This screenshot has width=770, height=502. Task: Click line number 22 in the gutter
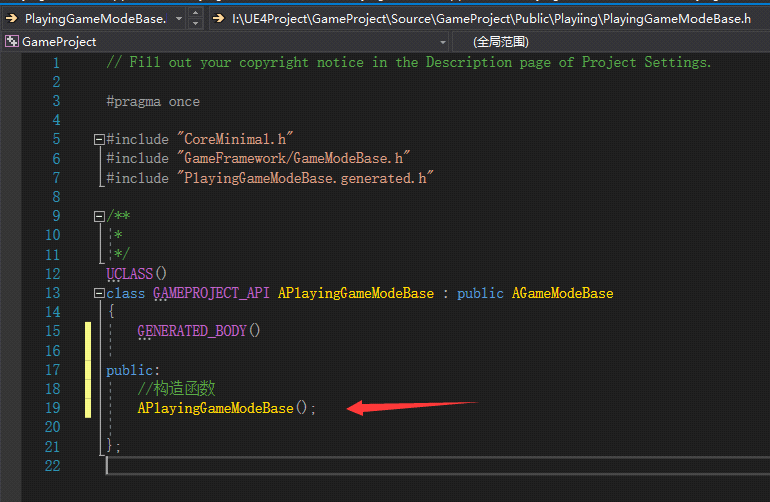click(x=53, y=466)
